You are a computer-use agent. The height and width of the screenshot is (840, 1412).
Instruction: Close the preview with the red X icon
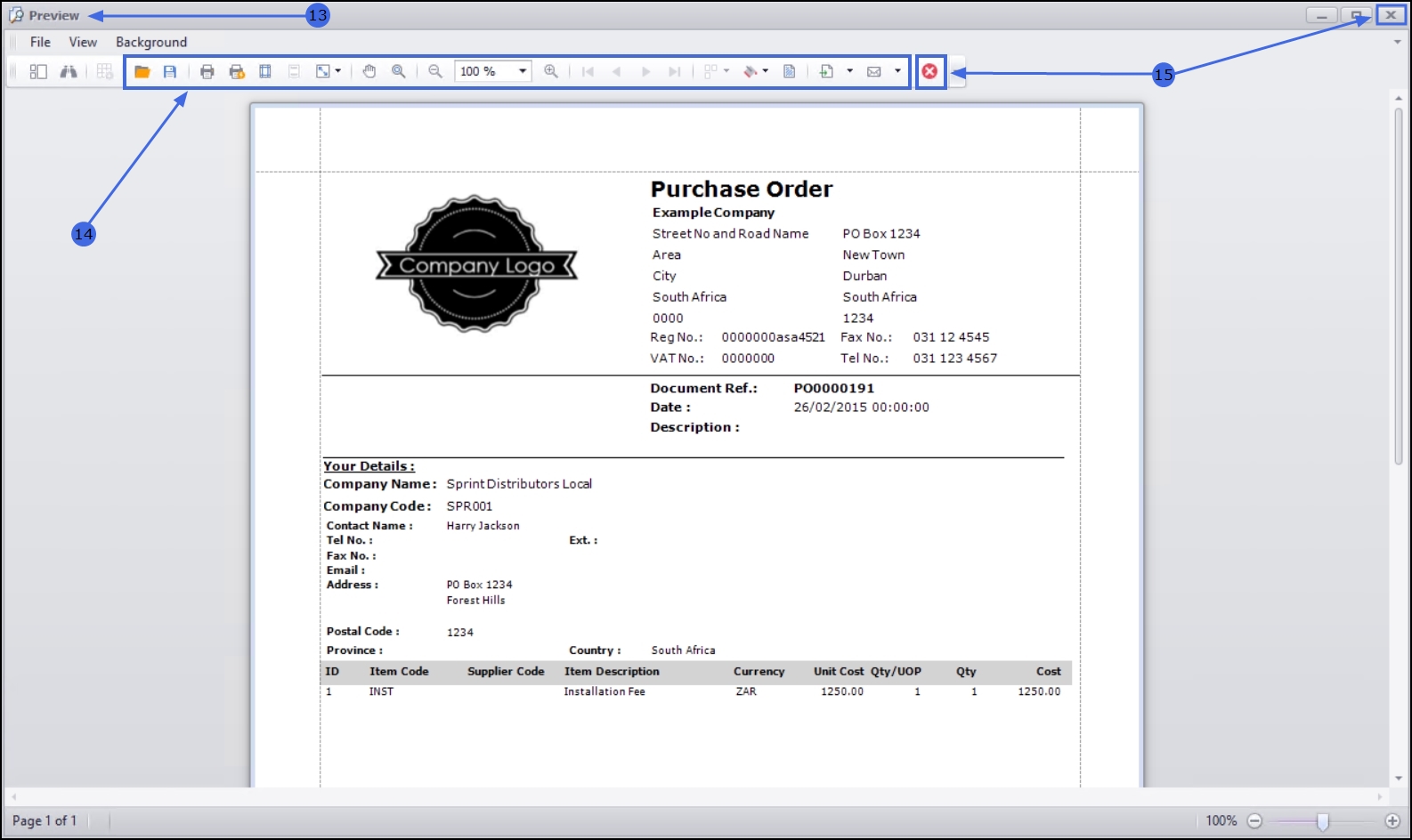(929, 72)
